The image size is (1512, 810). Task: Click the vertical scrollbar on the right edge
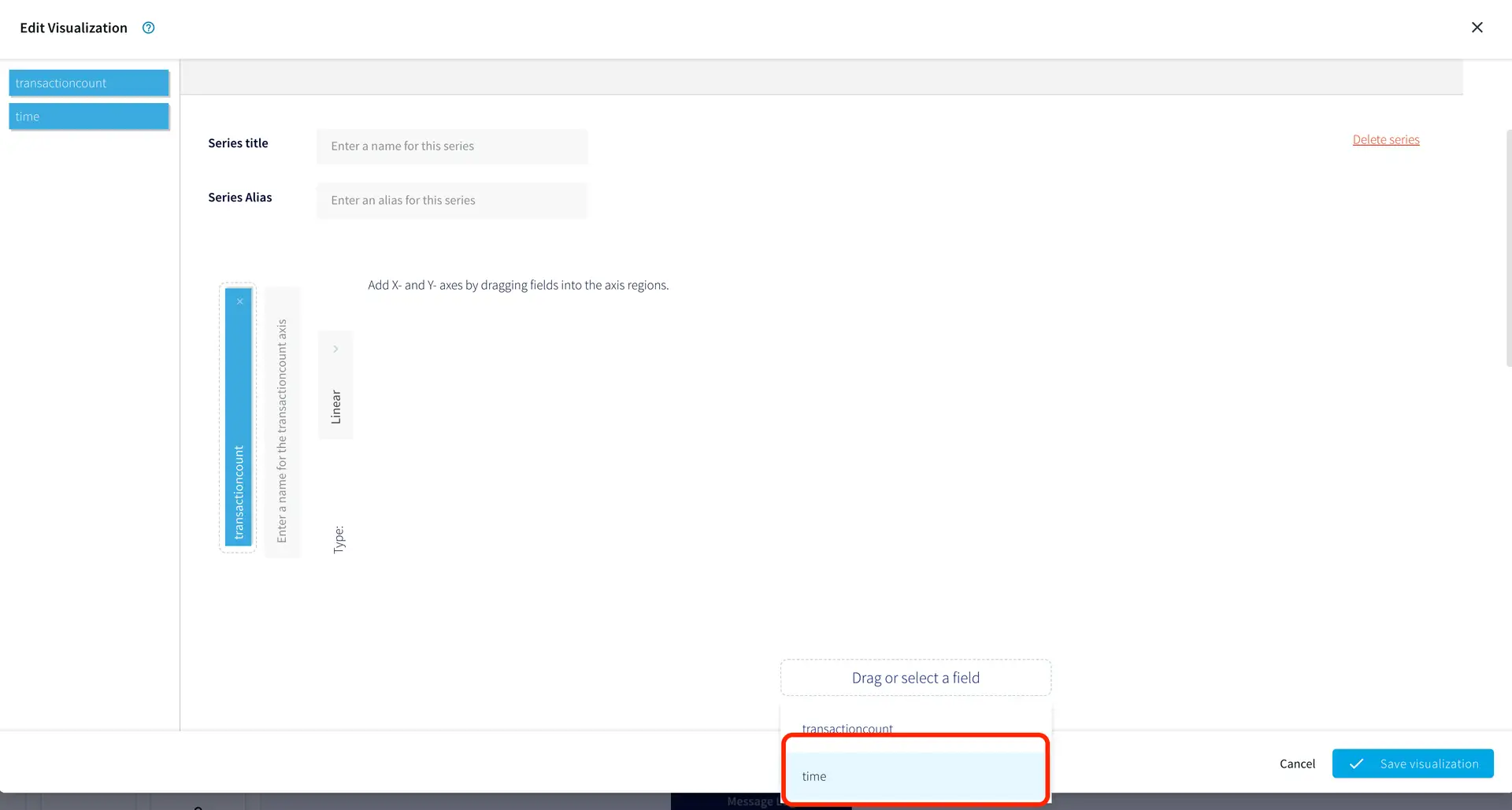[x=1508, y=248]
